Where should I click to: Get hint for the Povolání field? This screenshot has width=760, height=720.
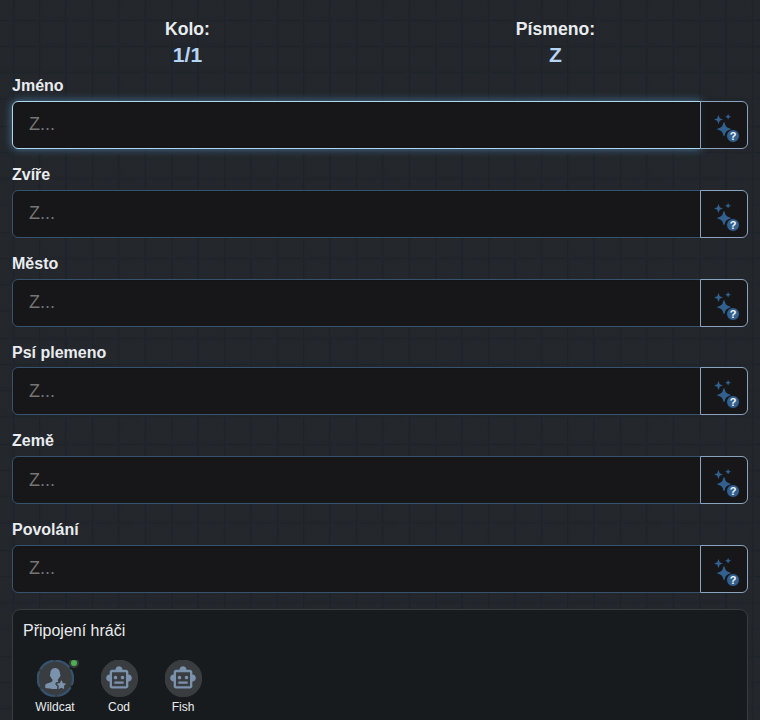point(724,569)
